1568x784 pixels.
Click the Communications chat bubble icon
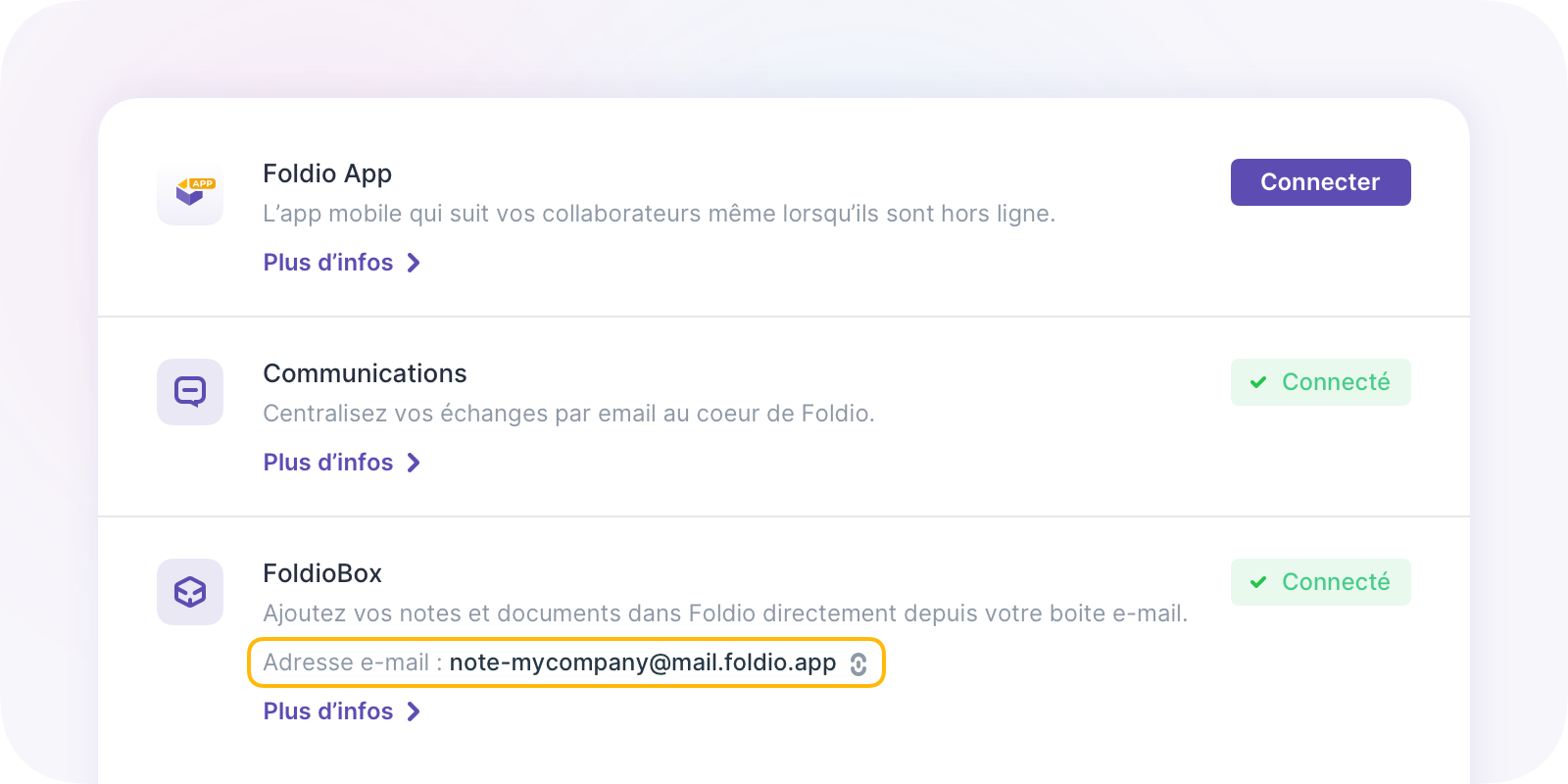point(190,392)
